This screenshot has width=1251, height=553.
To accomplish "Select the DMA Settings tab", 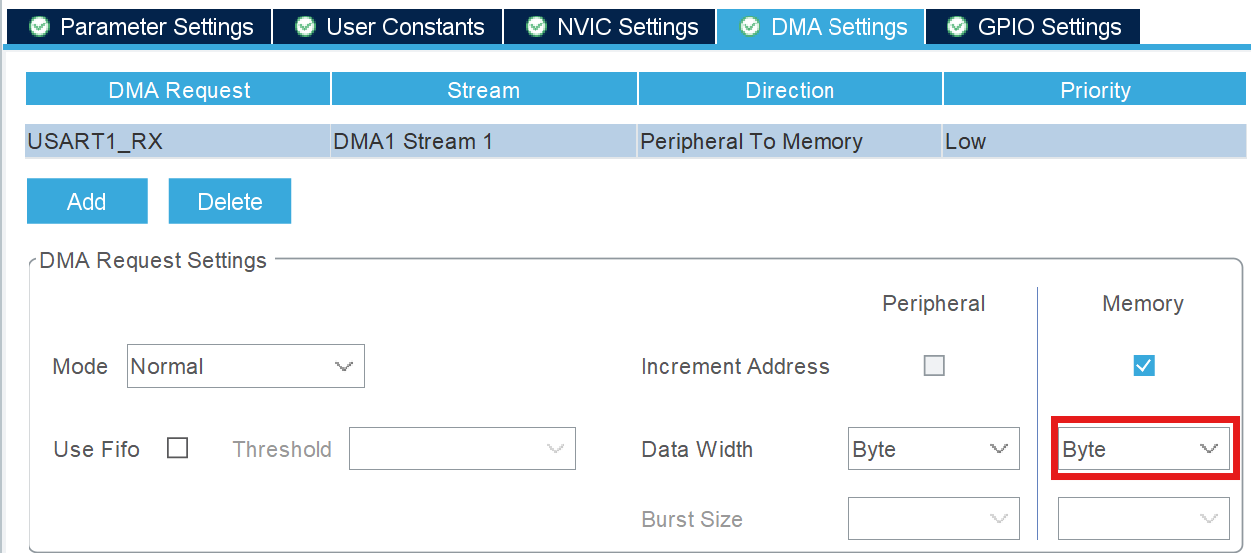I will (x=820, y=27).
